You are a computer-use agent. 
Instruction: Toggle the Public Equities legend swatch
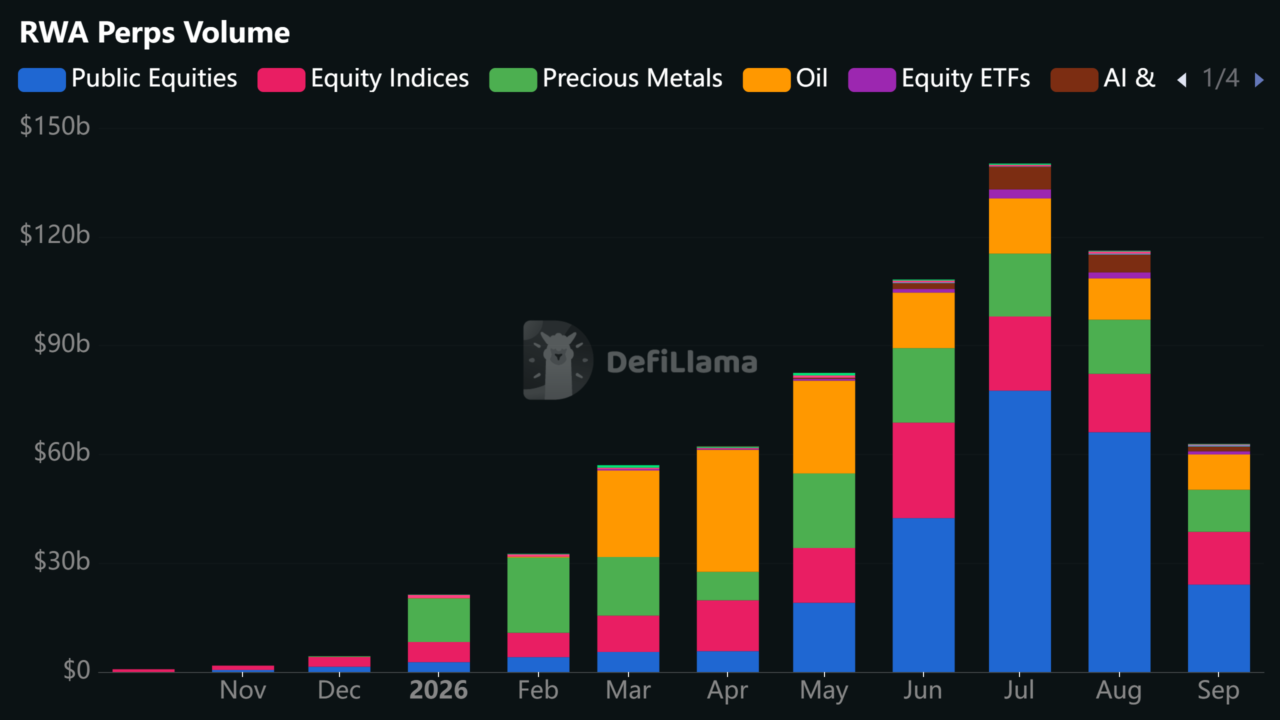42,79
